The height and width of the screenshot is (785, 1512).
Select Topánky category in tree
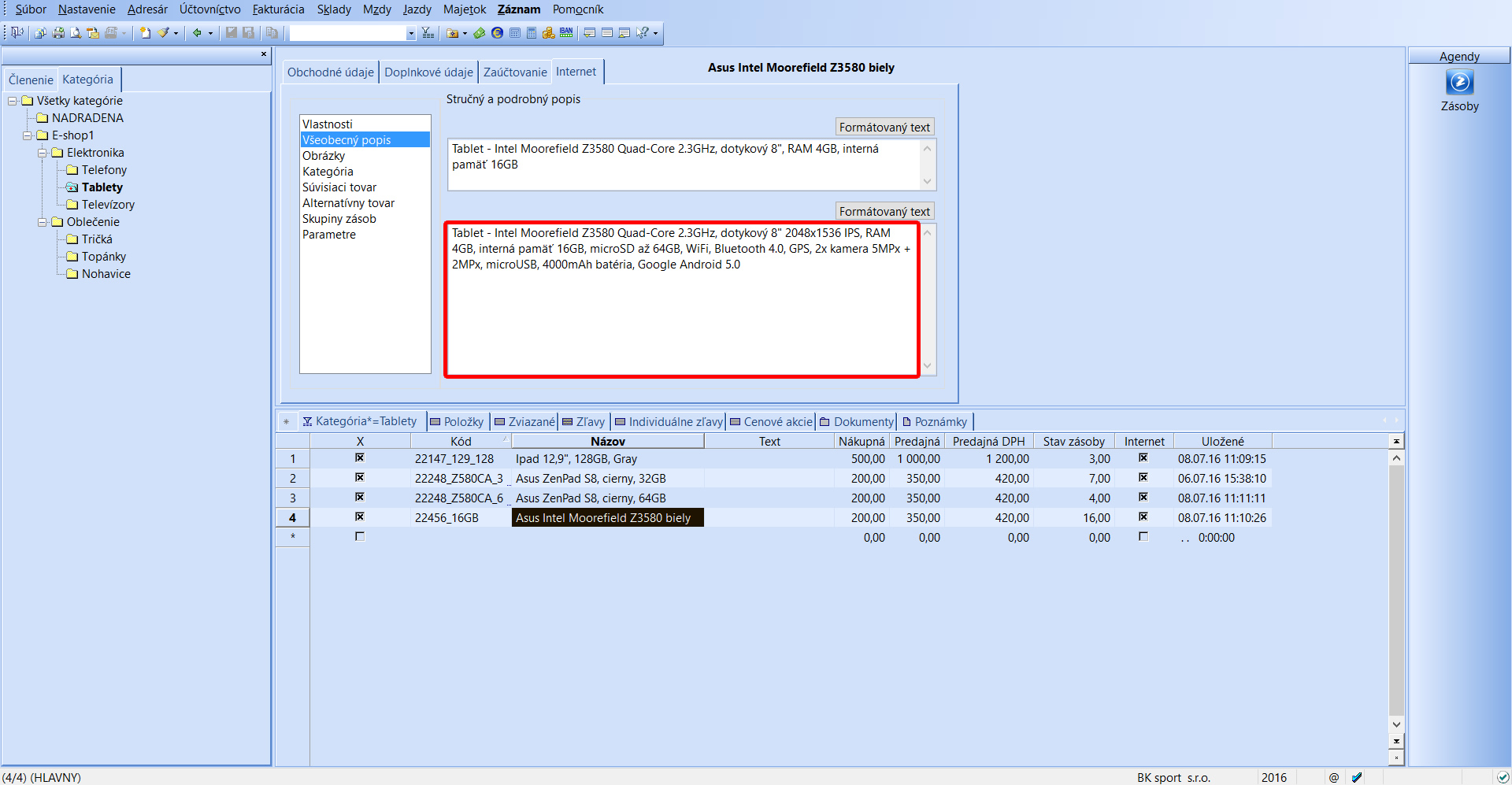tap(103, 257)
